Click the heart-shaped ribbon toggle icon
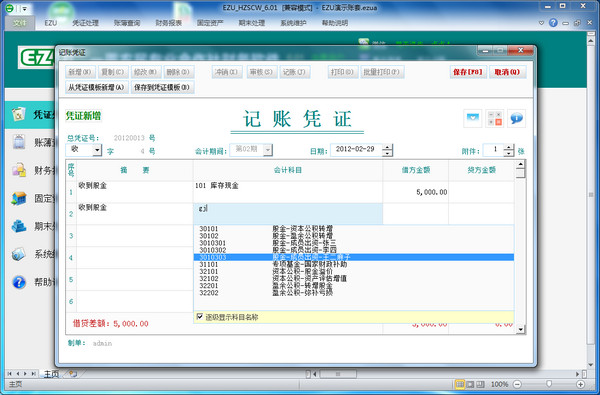 [x=541, y=23]
